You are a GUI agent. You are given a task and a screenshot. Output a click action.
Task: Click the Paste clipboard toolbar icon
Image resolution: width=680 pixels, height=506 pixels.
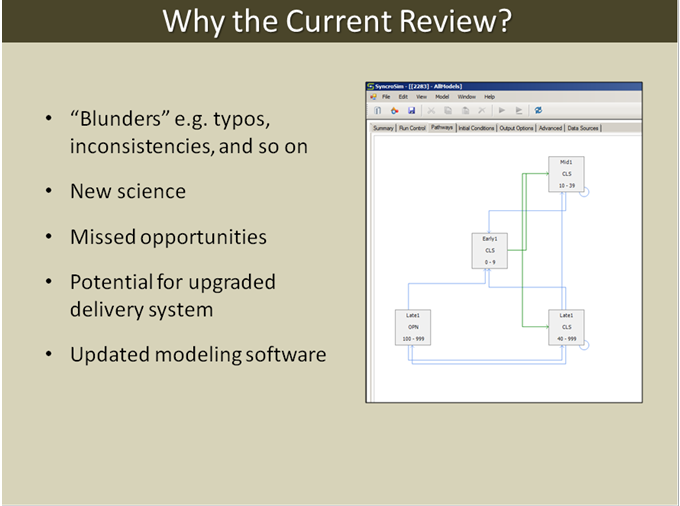pyautogui.click(x=465, y=111)
